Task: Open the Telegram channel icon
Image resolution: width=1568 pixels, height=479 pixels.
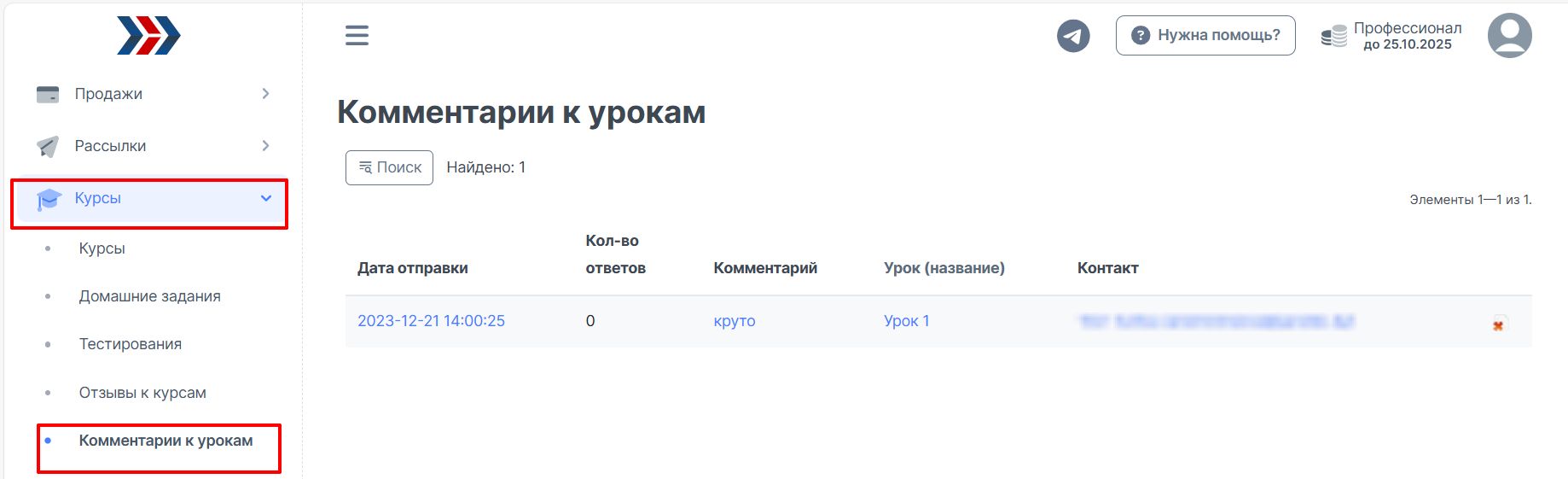Action: pyautogui.click(x=1073, y=36)
